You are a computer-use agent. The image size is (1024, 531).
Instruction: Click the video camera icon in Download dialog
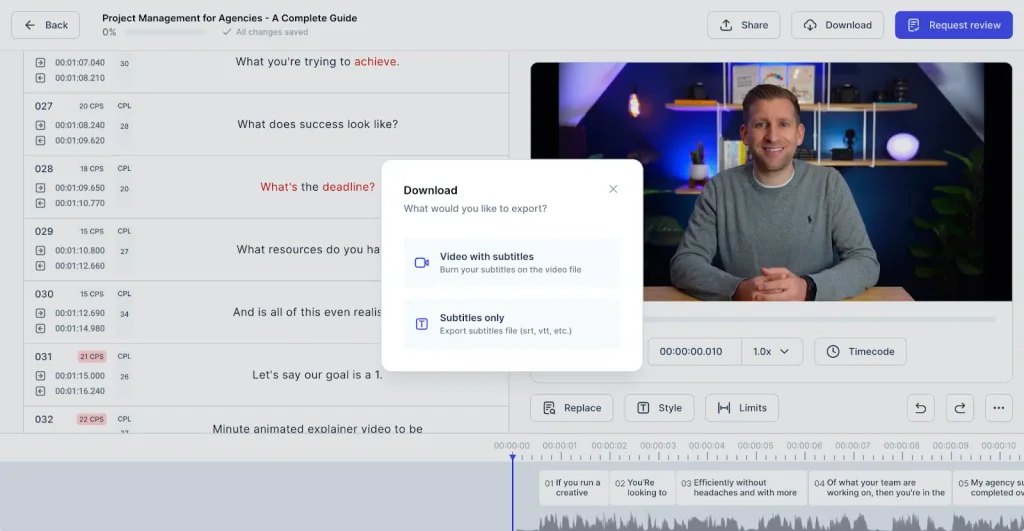click(x=422, y=263)
